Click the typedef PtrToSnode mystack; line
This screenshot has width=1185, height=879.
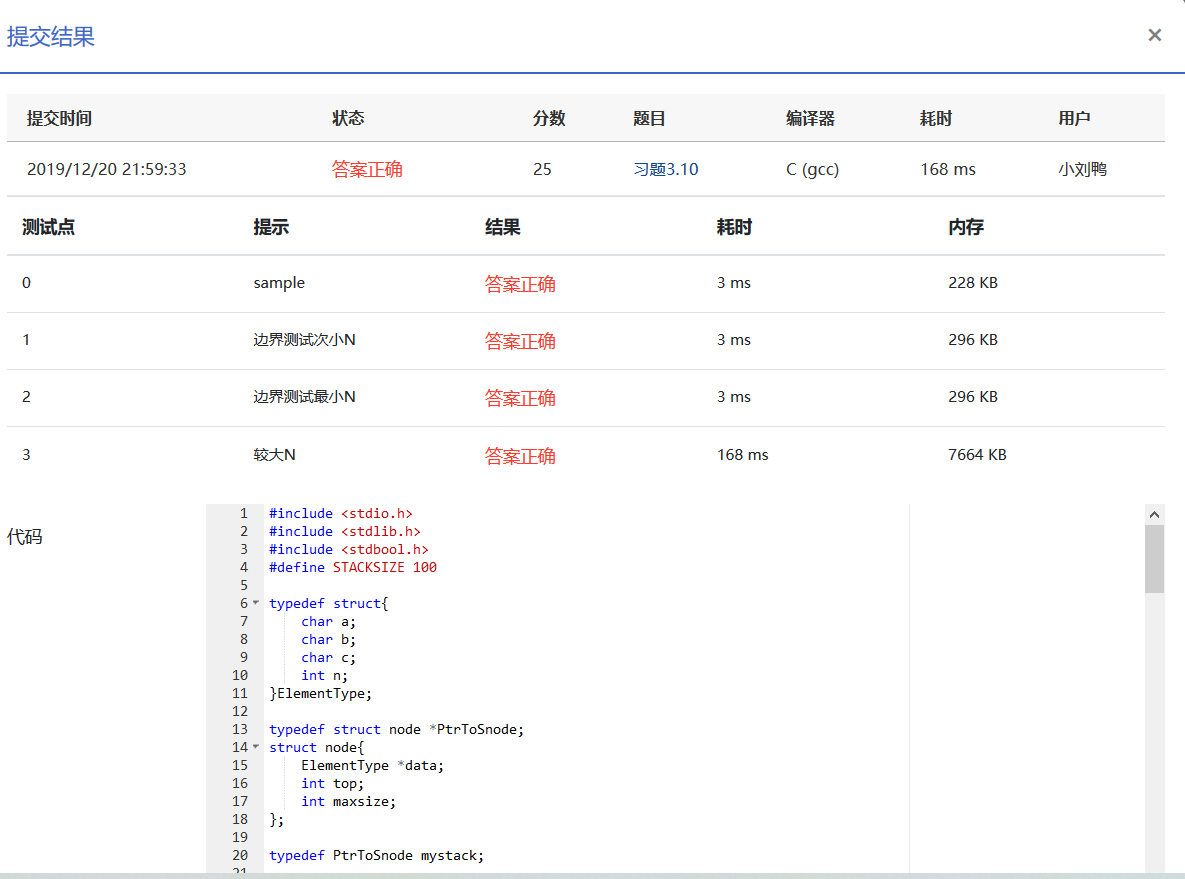[376, 855]
